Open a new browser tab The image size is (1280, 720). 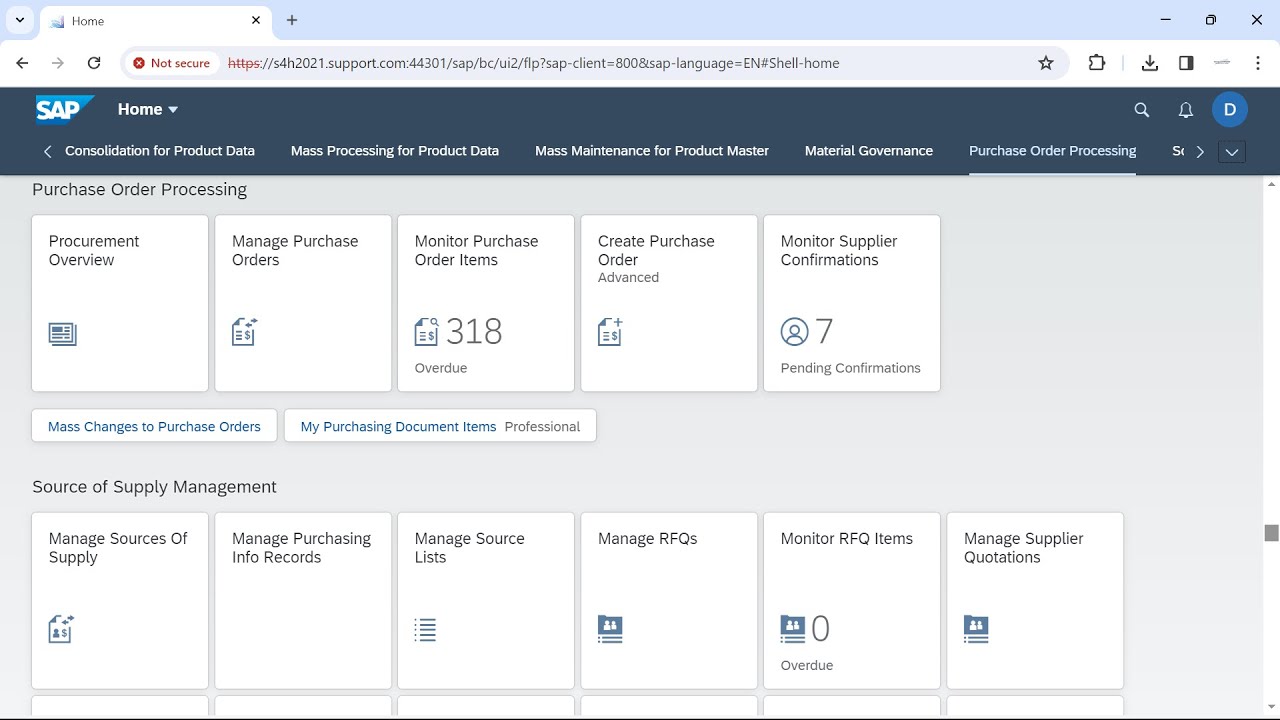292,20
